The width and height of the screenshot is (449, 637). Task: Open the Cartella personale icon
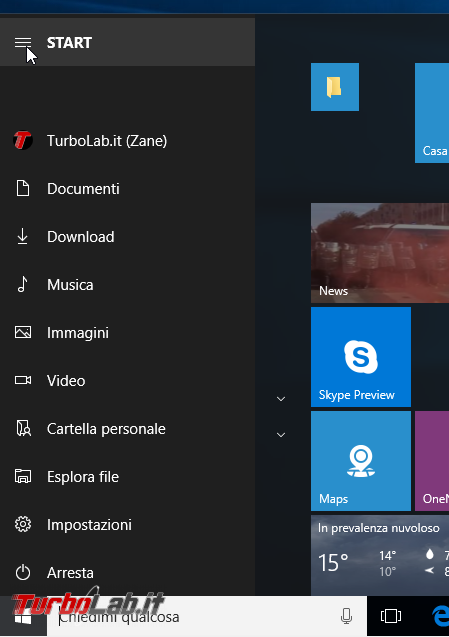tap(23, 428)
